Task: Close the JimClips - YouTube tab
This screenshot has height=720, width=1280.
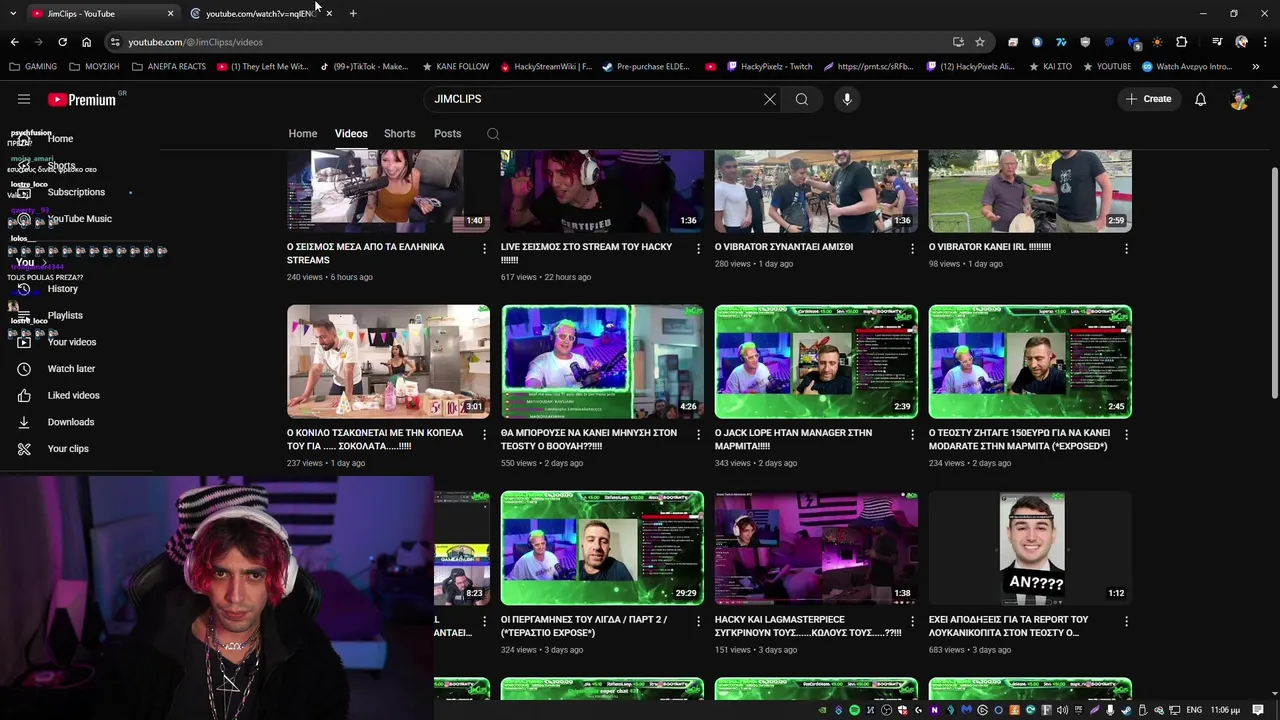Action: pyautogui.click(x=170, y=13)
